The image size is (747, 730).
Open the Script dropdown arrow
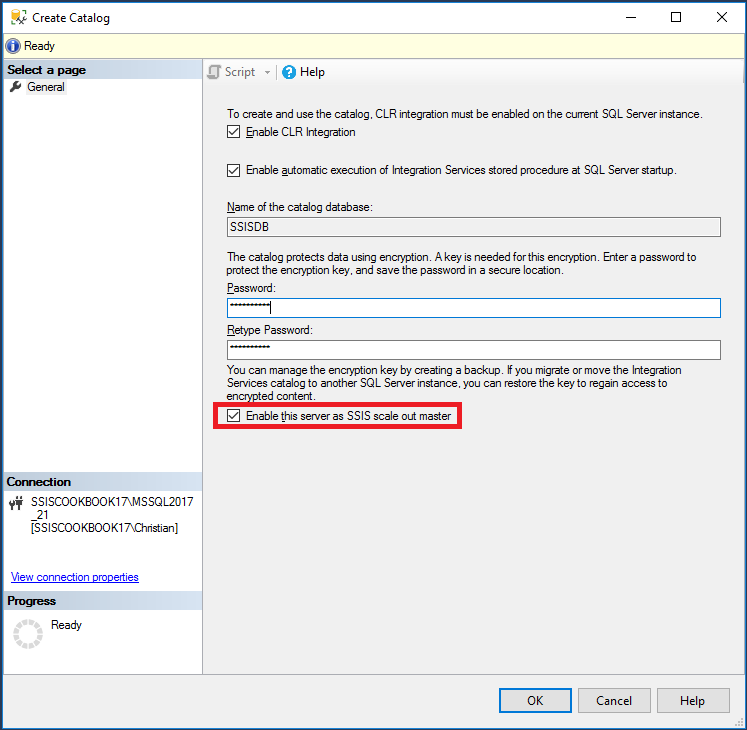[x=267, y=72]
